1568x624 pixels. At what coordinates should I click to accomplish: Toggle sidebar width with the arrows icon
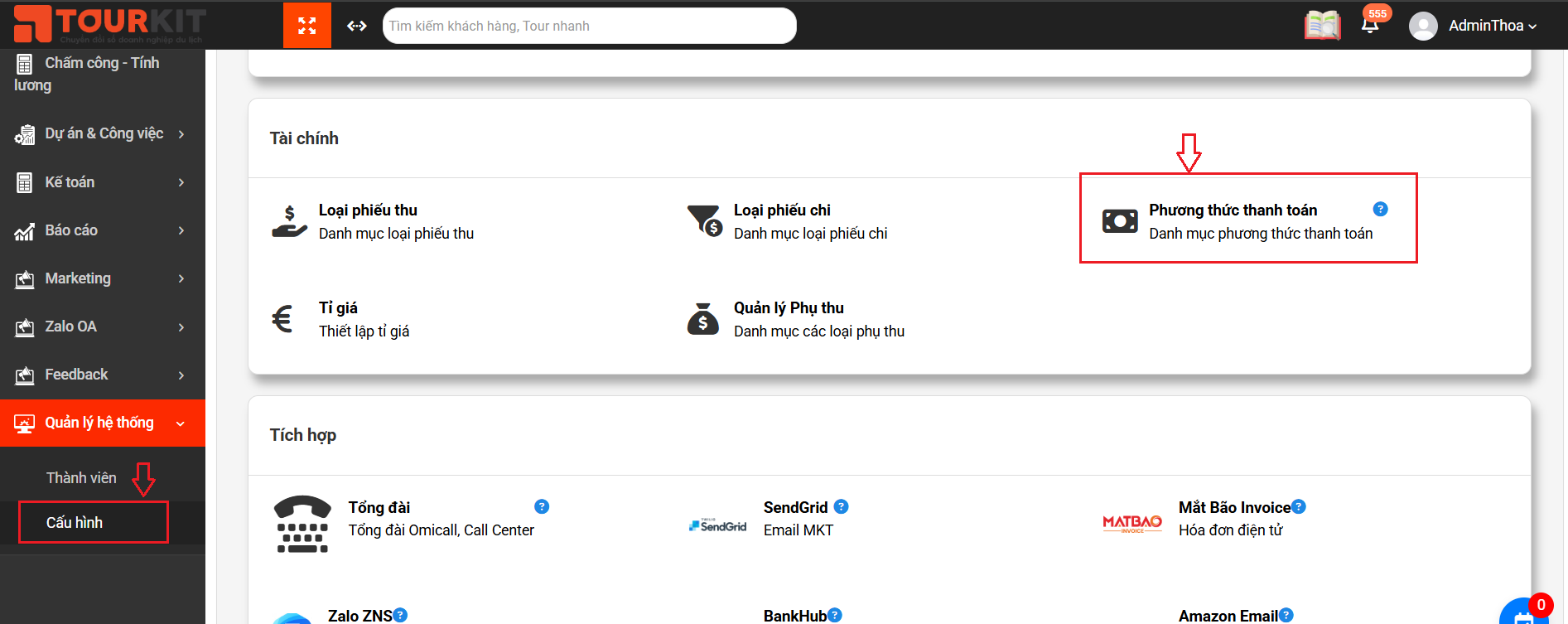357,26
